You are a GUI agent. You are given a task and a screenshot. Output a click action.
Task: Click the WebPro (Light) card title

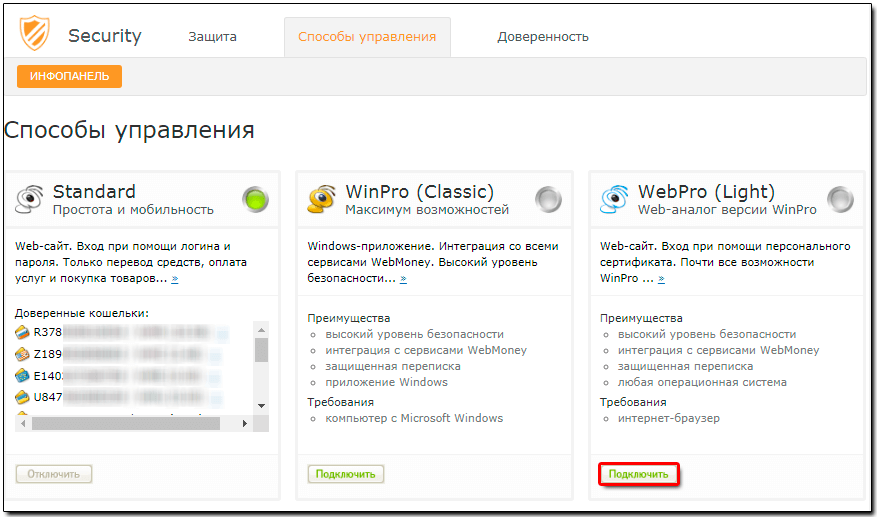706,191
